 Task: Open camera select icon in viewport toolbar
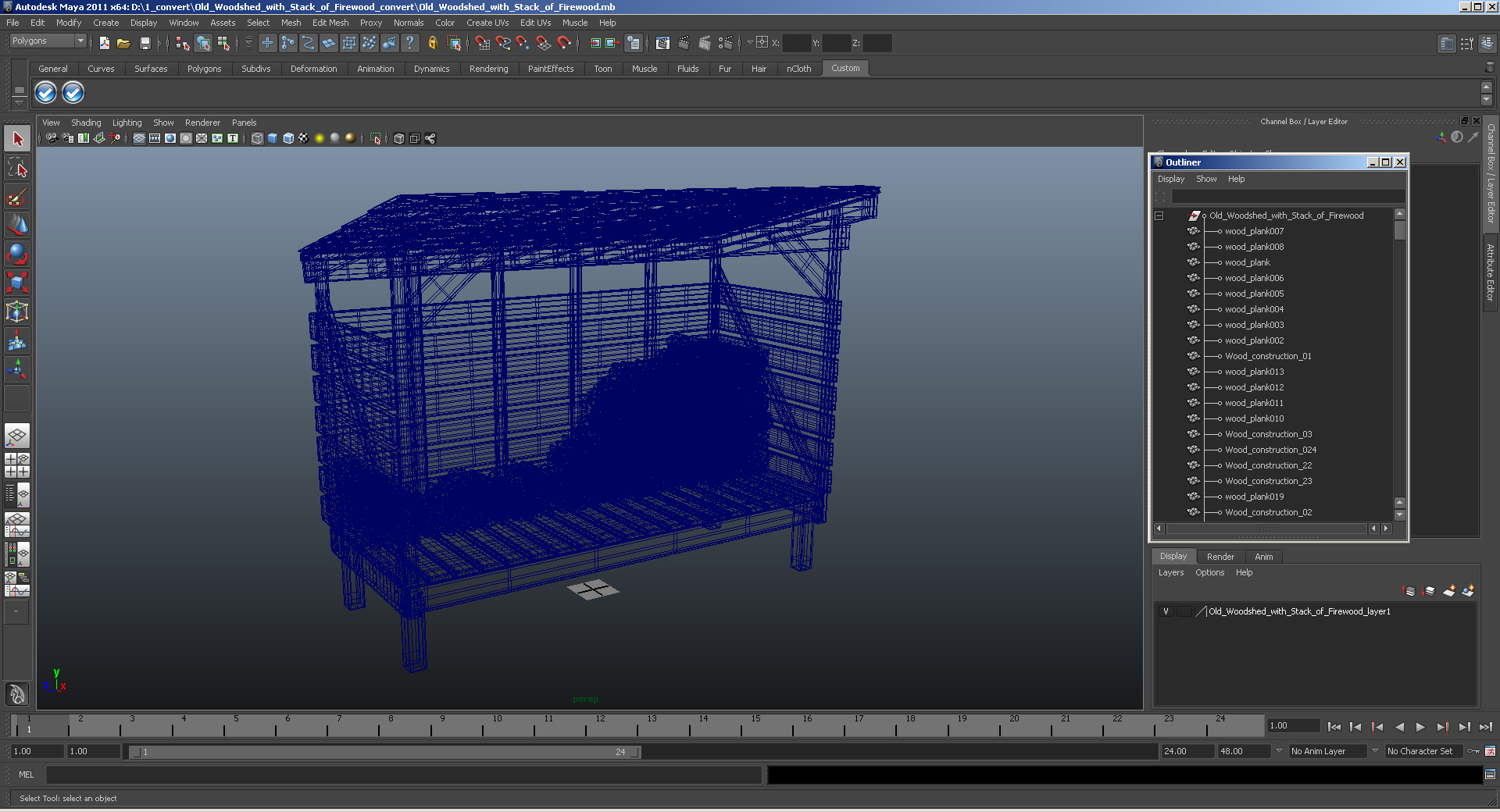52,138
